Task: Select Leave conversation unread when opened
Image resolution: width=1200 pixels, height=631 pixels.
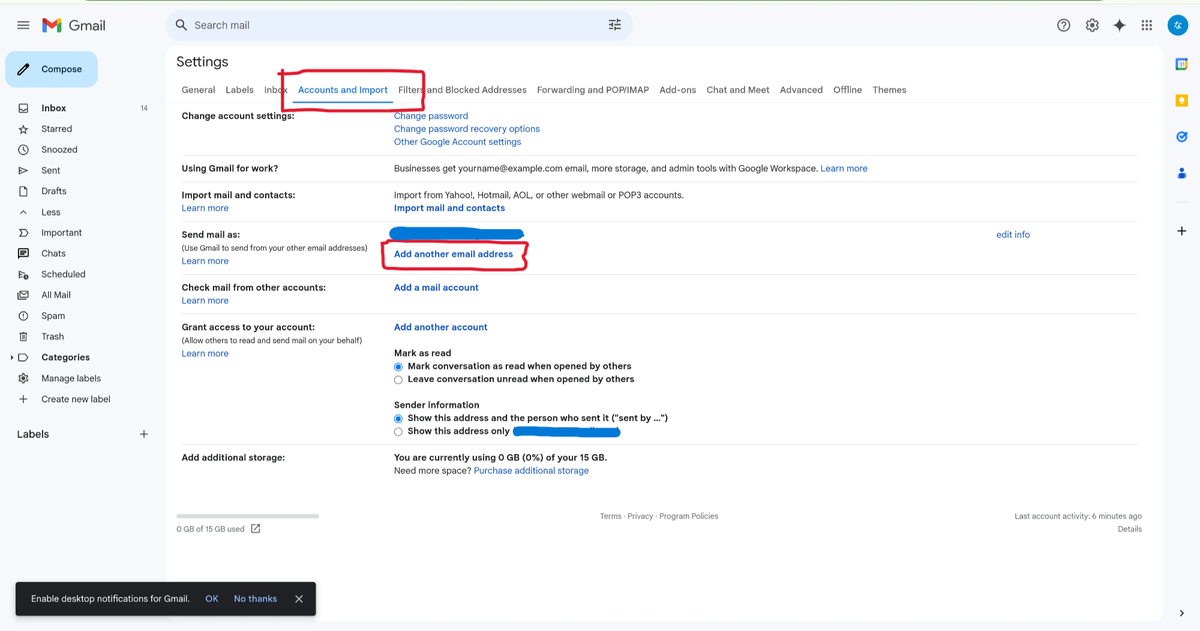Action: [398, 380]
